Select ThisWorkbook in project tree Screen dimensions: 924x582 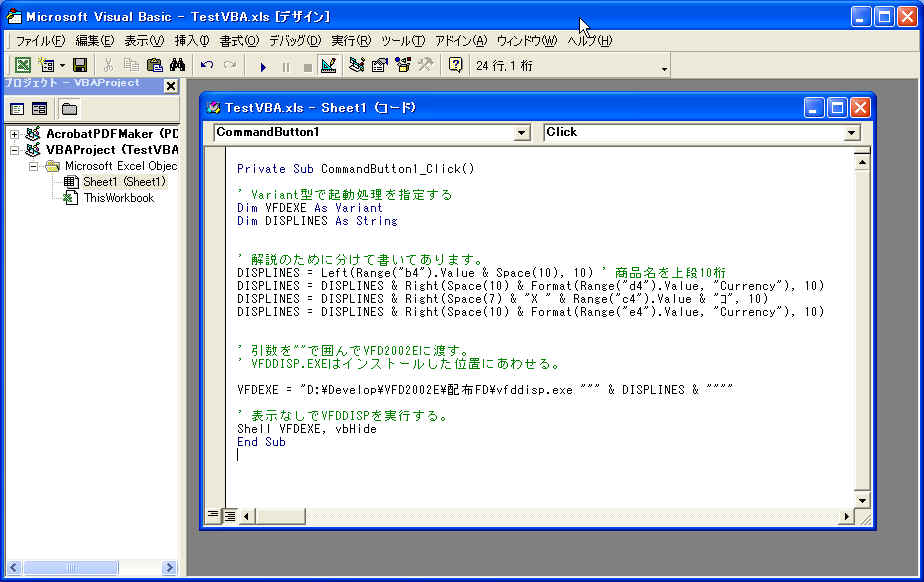coord(118,198)
